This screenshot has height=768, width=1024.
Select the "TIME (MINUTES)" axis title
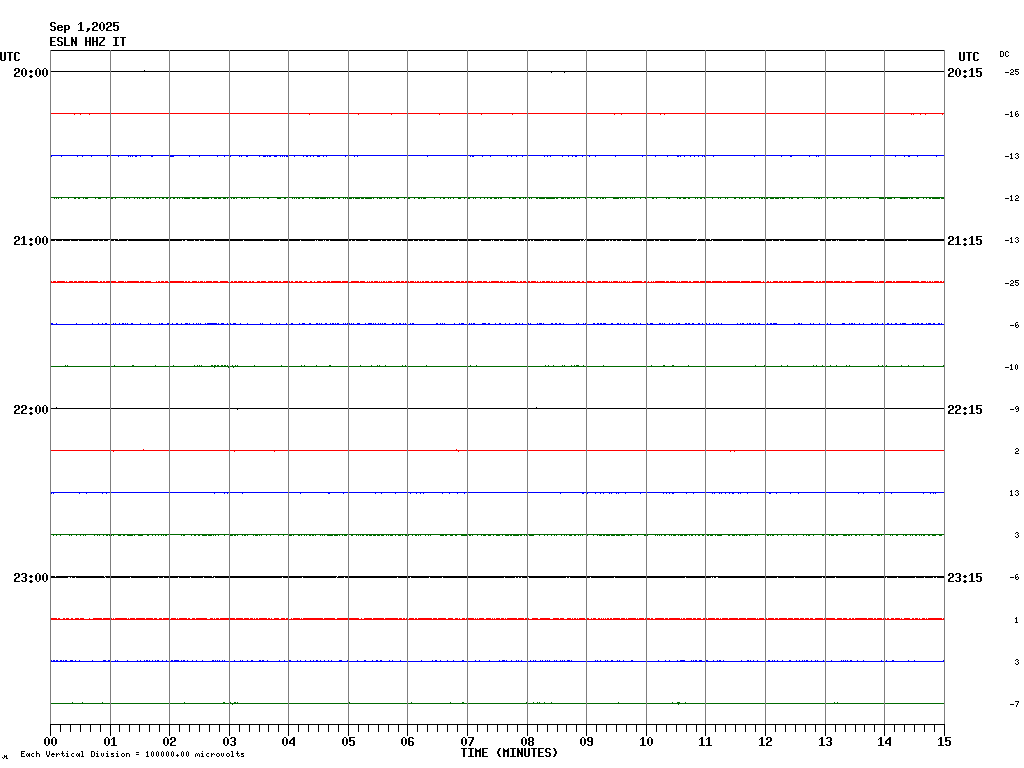509,753
